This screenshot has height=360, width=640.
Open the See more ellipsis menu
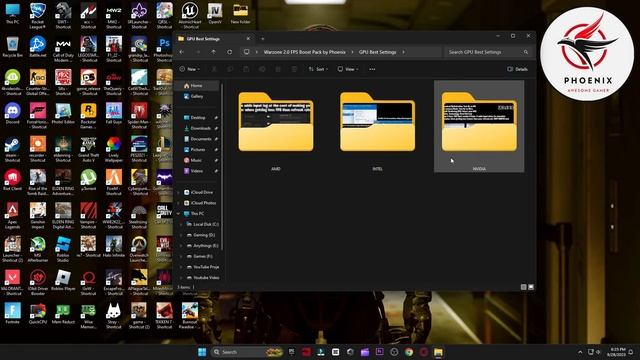pos(372,69)
